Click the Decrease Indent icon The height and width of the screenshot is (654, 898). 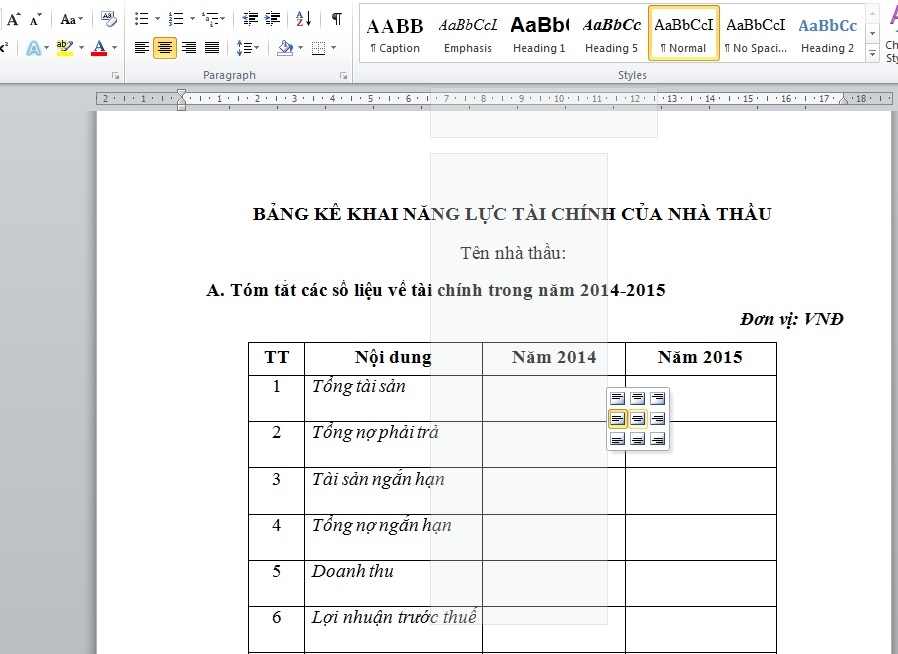click(x=249, y=18)
